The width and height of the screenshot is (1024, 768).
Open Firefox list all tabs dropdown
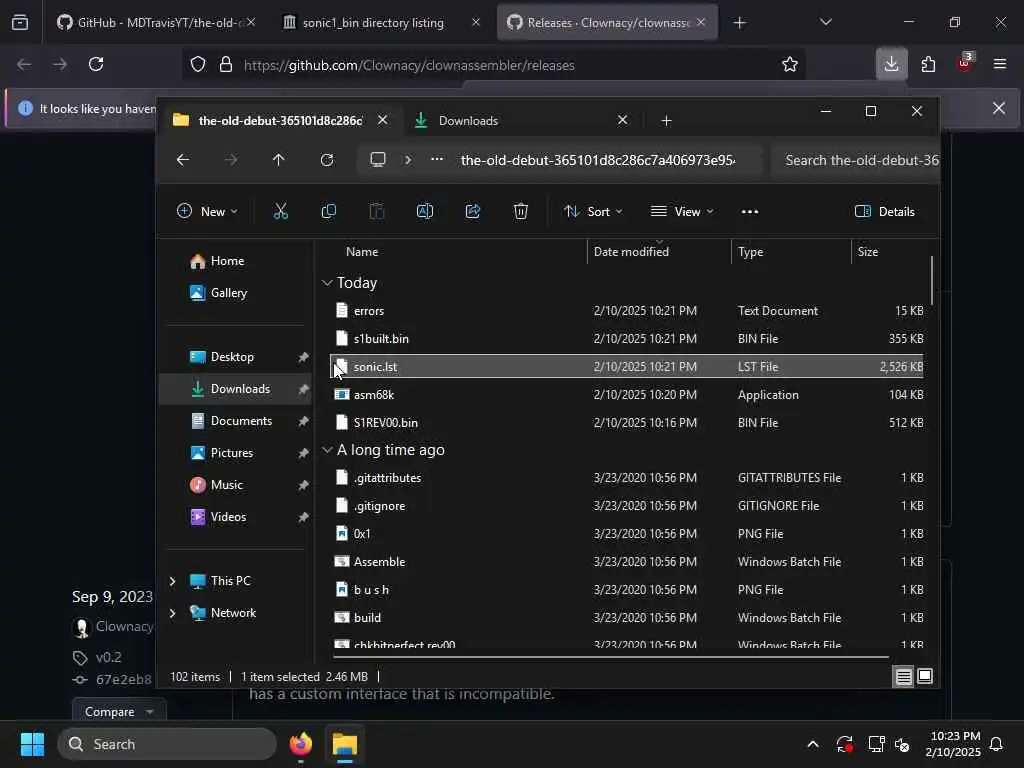(826, 22)
